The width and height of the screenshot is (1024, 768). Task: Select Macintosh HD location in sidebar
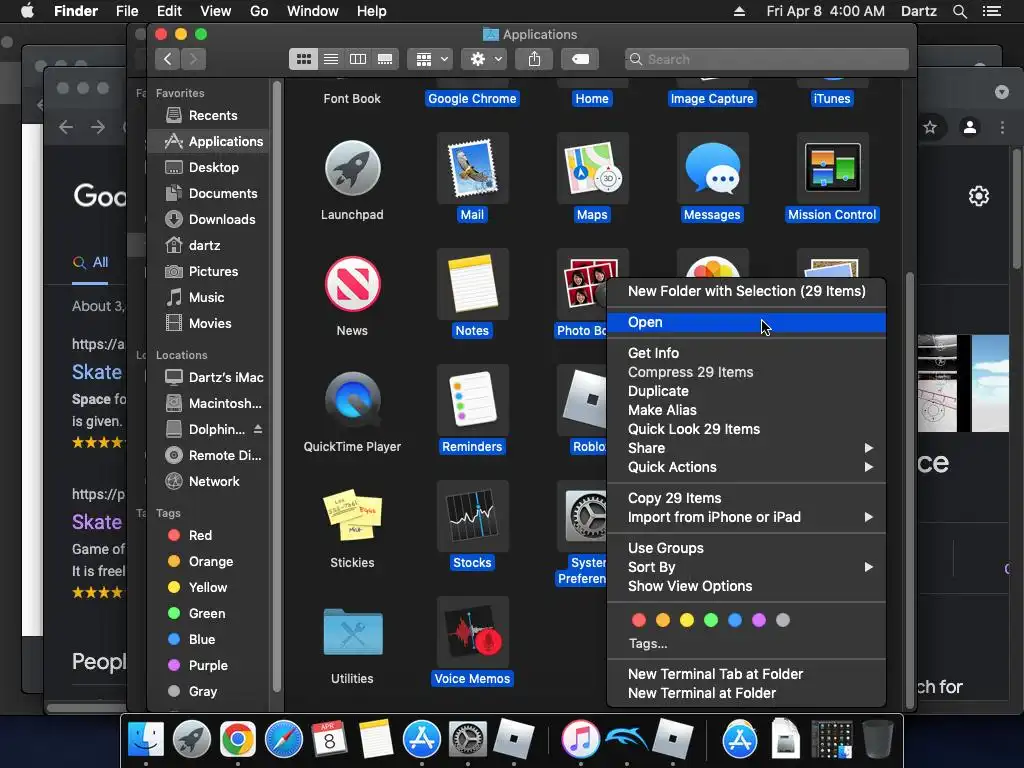[x=208, y=404]
